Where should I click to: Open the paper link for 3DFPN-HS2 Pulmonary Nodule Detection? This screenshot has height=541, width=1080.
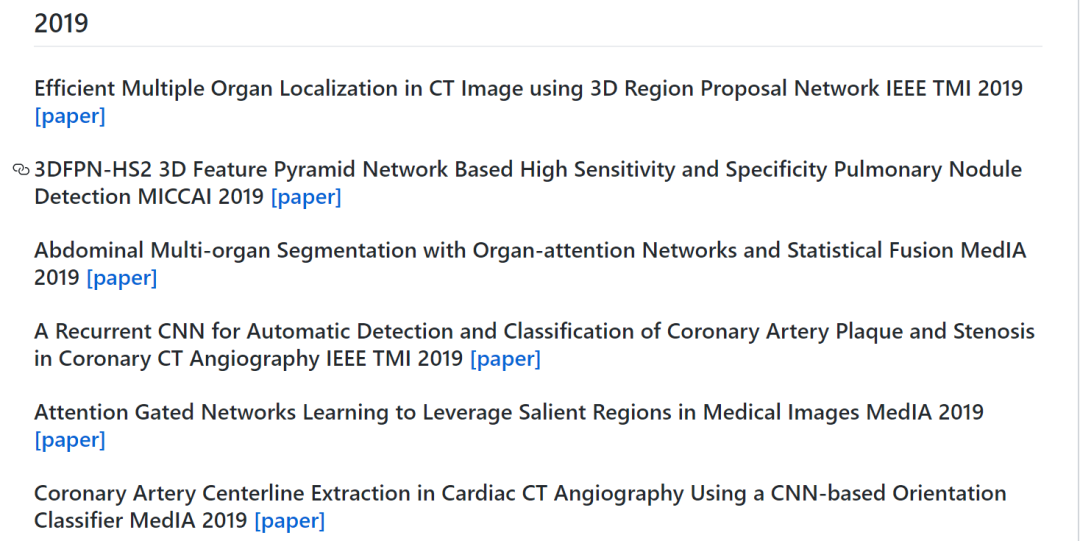point(306,197)
